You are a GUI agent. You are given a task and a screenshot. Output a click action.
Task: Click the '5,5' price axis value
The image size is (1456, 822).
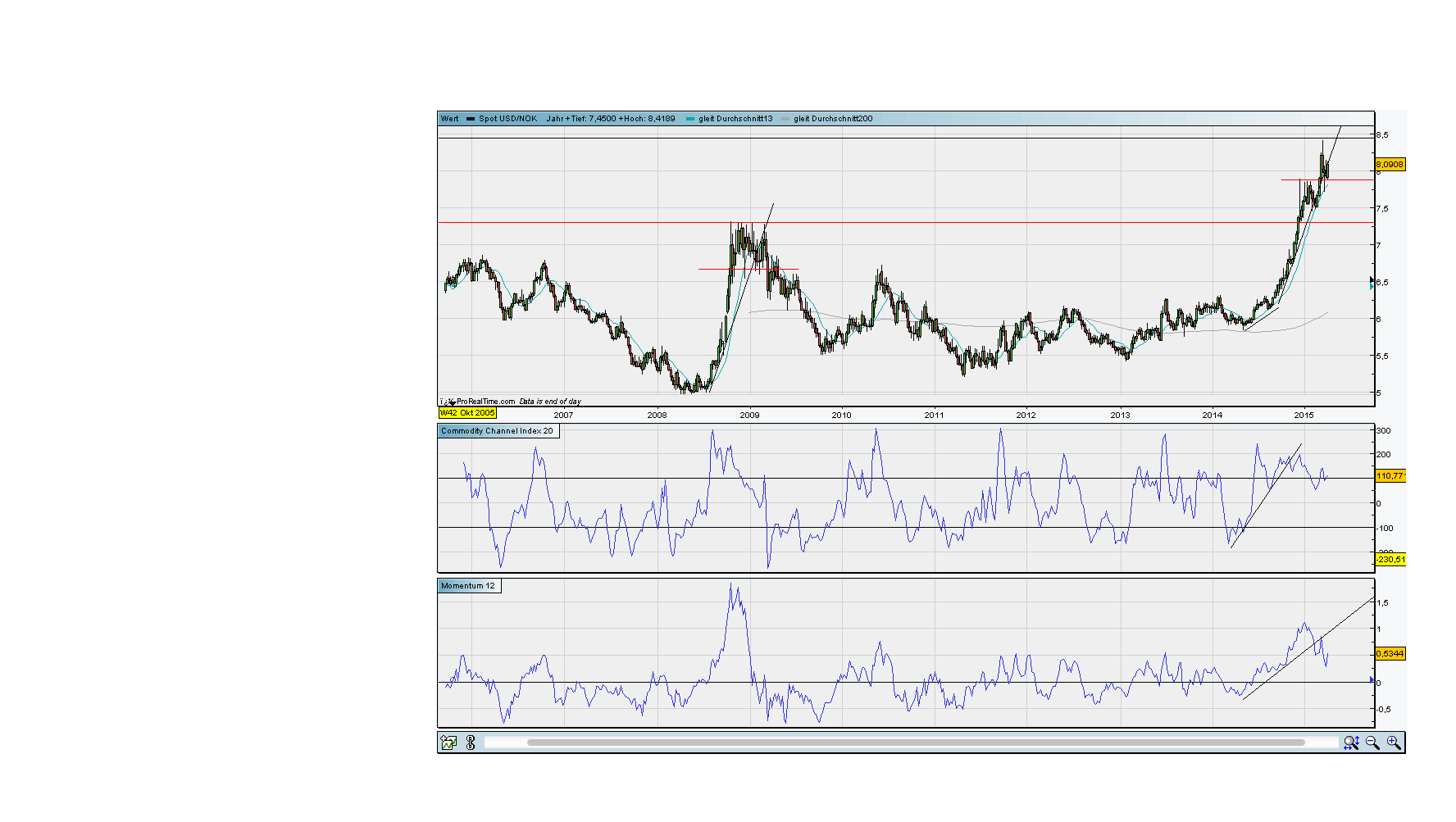click(x=1382, y=357)
